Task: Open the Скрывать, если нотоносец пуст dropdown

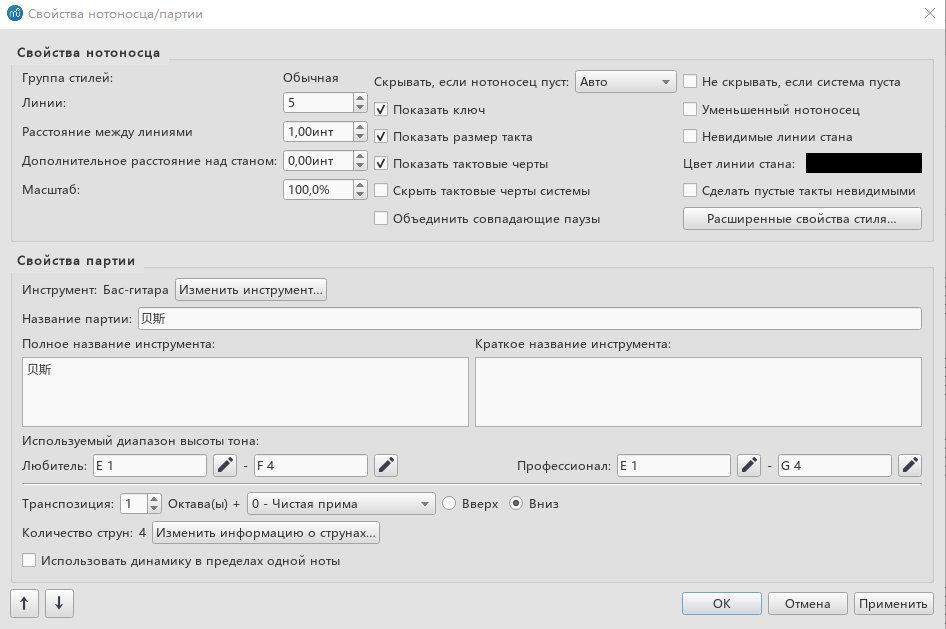Action: coord(627,82)
